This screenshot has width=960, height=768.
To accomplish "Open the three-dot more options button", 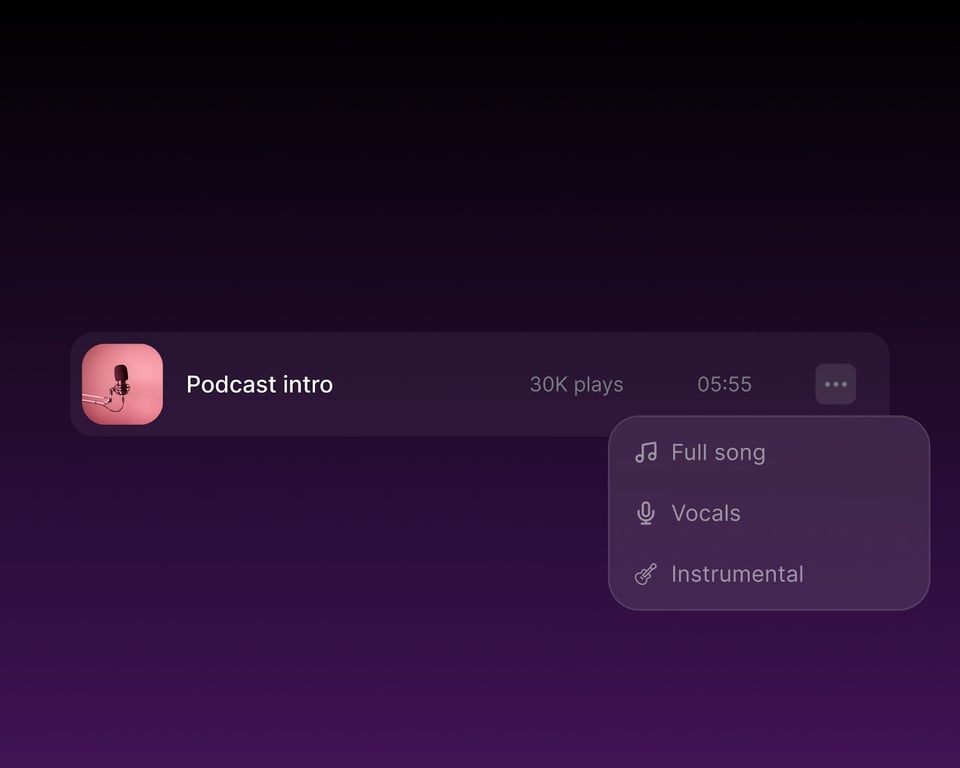I will point(835,384).
